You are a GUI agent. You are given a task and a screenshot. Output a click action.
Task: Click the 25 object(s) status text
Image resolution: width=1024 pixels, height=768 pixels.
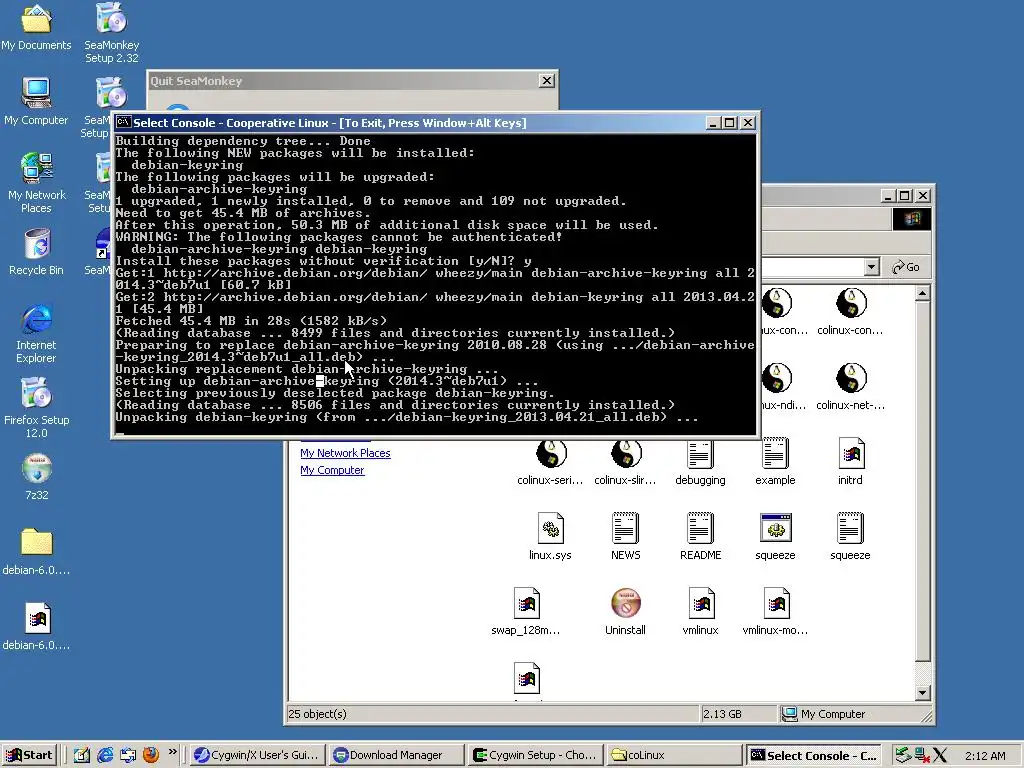pos(317,714)
